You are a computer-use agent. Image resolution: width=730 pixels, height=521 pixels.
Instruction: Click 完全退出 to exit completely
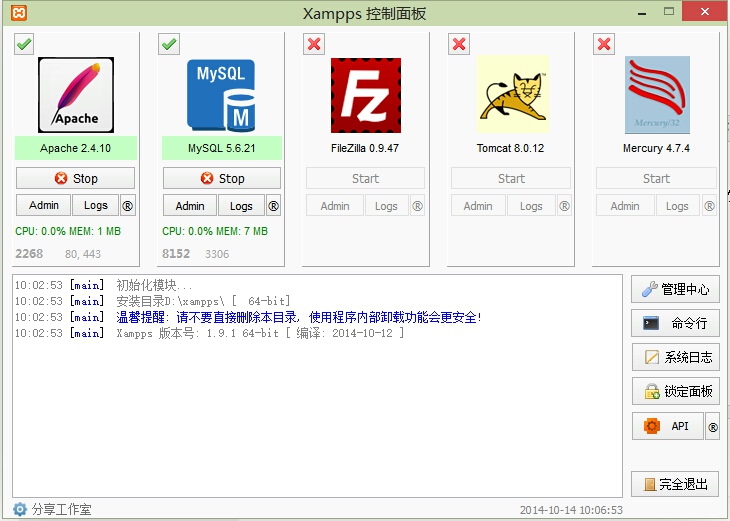(x=676, y=484)
